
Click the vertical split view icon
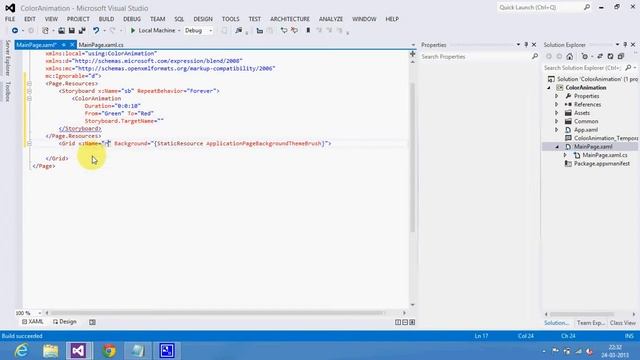click(x=398, y=322)
